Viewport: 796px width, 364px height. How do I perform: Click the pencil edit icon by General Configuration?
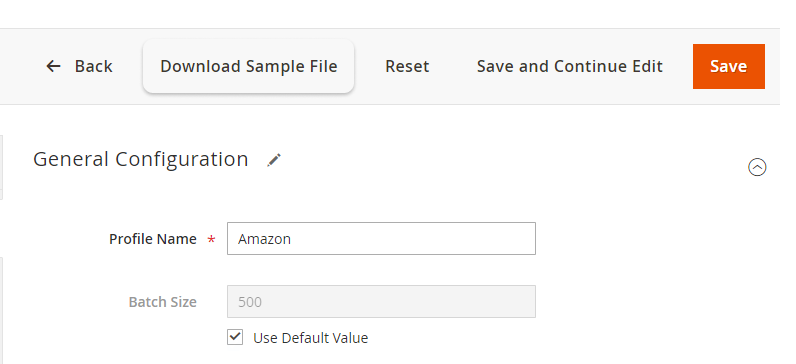point(274,160)
